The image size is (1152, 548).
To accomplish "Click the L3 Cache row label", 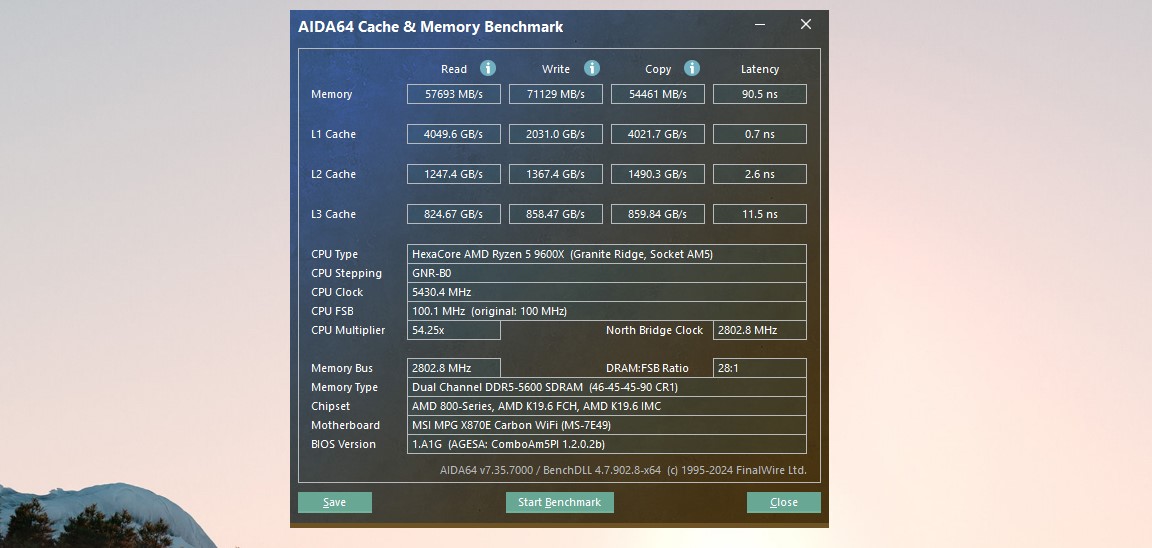I will pos(333,214).
